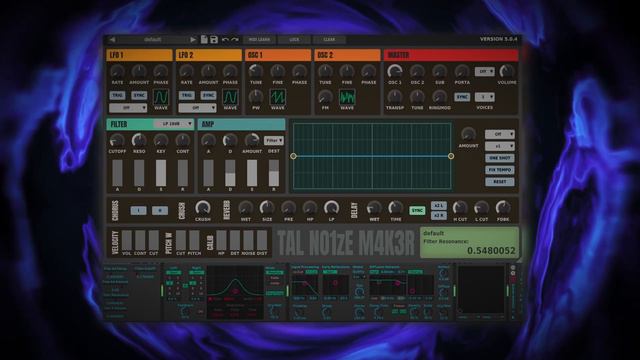Viewport: 640px width, 360px height.
Task: Enable Chorus I
Action: click(138, 211)
